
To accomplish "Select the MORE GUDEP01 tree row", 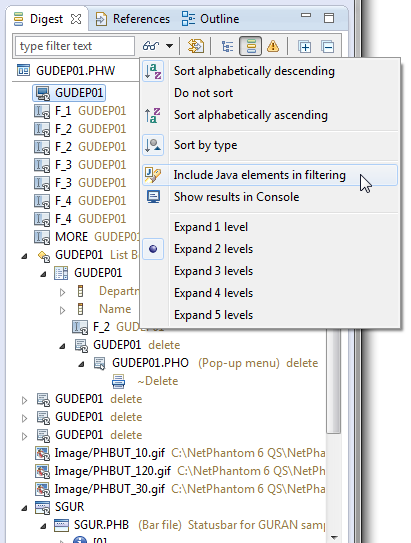I will (86, 237).
